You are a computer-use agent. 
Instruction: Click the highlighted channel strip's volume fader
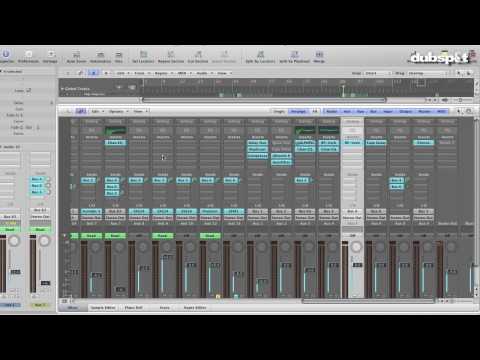coord(357,265)
